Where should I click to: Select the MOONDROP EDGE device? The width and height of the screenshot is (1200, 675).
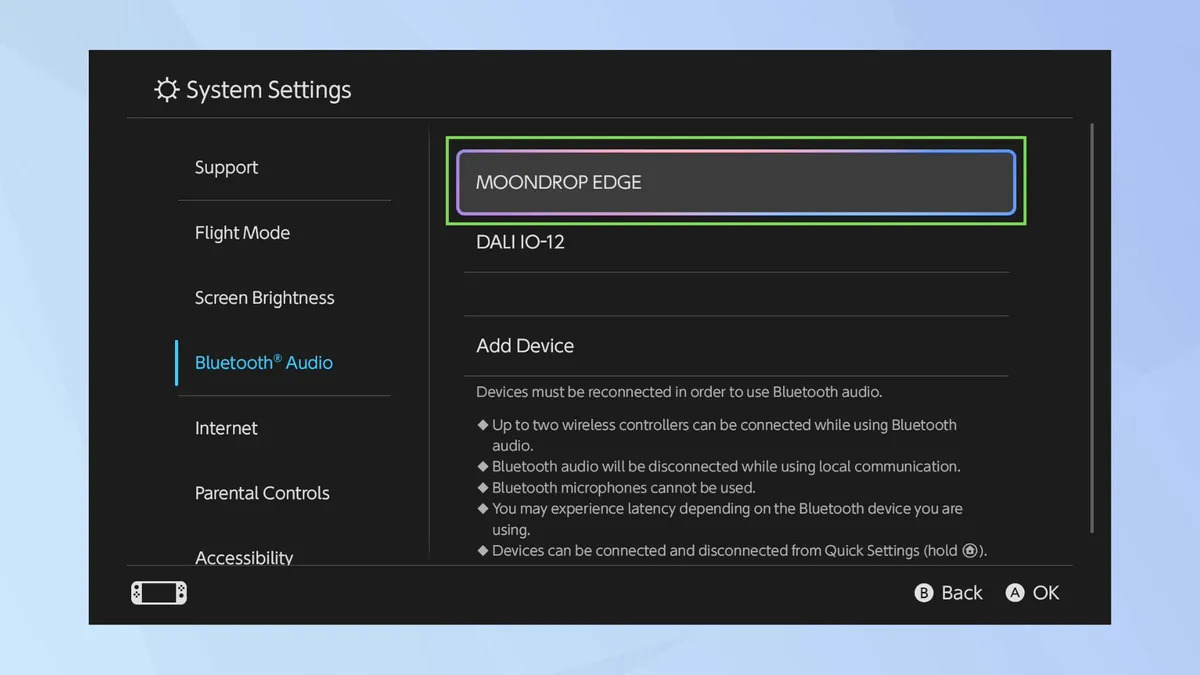tap(736, 183)
